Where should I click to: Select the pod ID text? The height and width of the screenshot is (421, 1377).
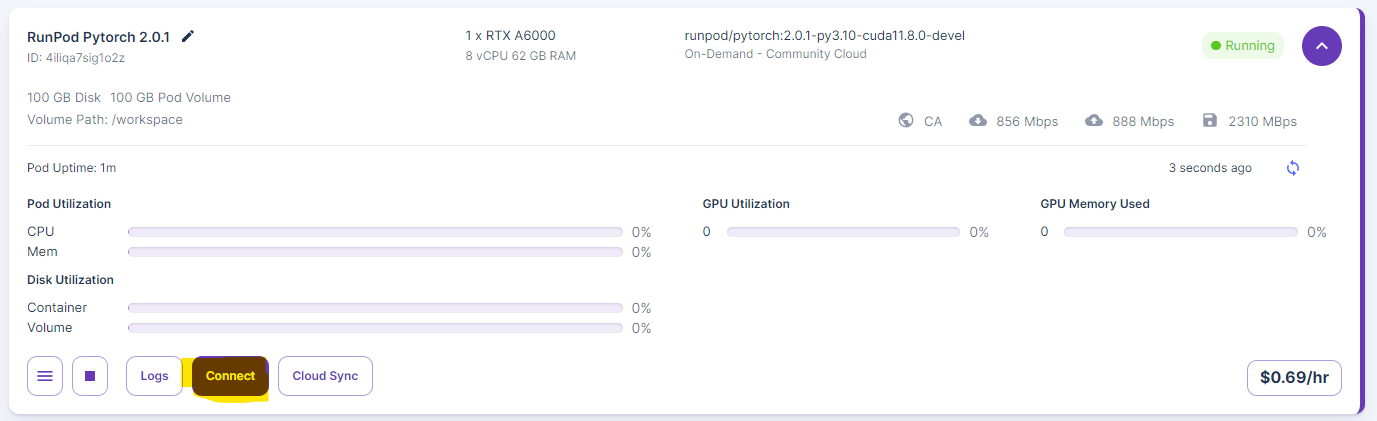click(76, 58)
